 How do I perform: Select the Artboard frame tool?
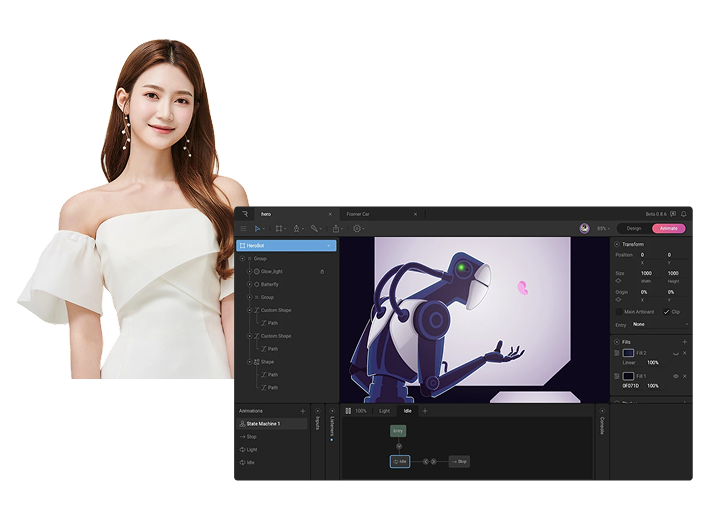[279, 228]
